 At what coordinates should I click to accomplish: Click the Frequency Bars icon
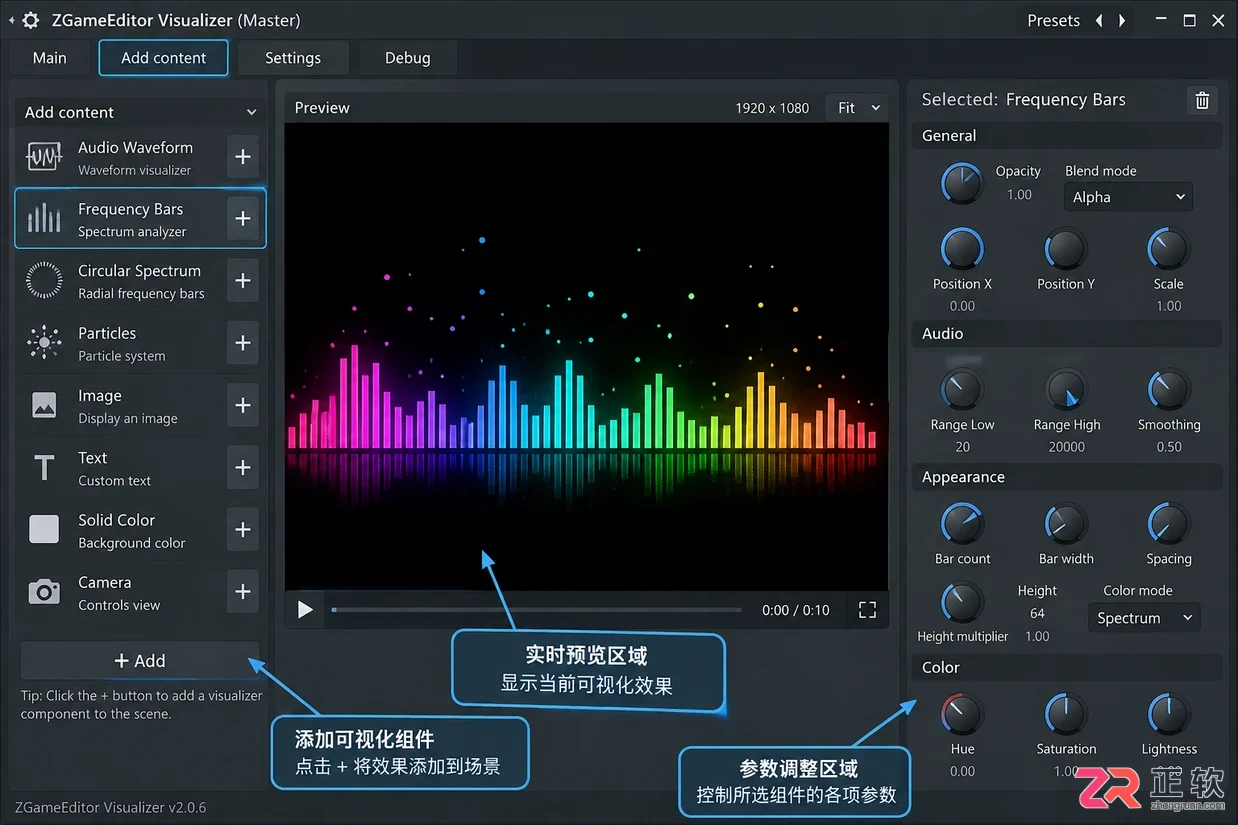click(44, 218)
